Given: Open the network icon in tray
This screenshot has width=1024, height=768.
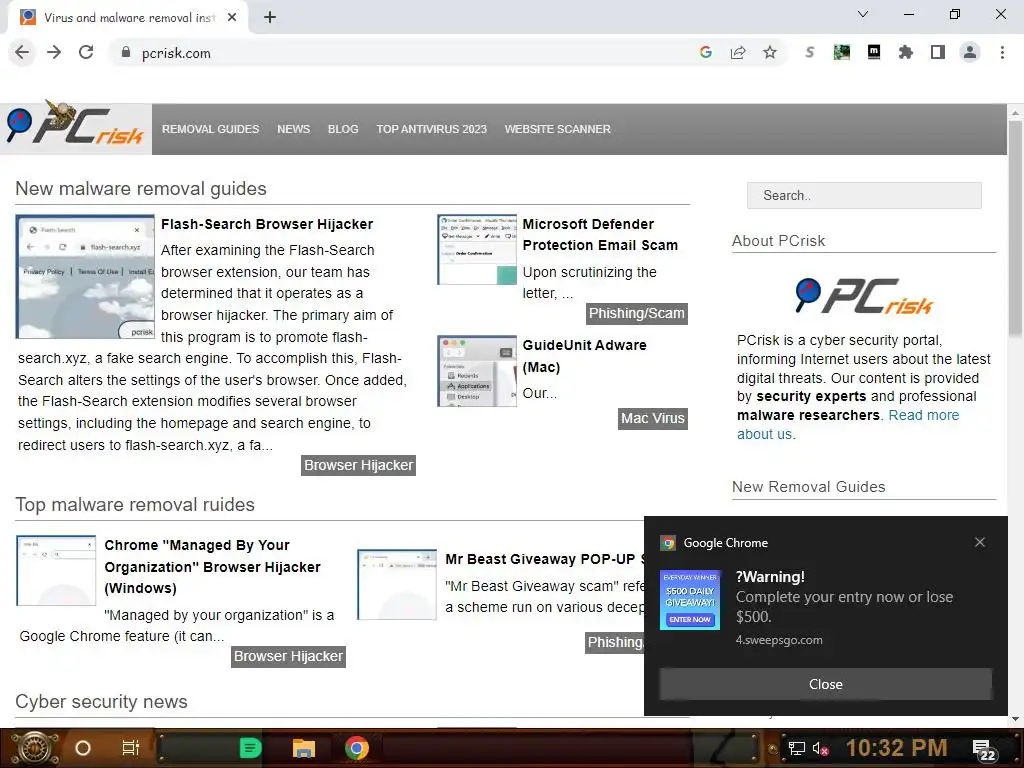Looking at the screenshot, I should click(797, 748).
